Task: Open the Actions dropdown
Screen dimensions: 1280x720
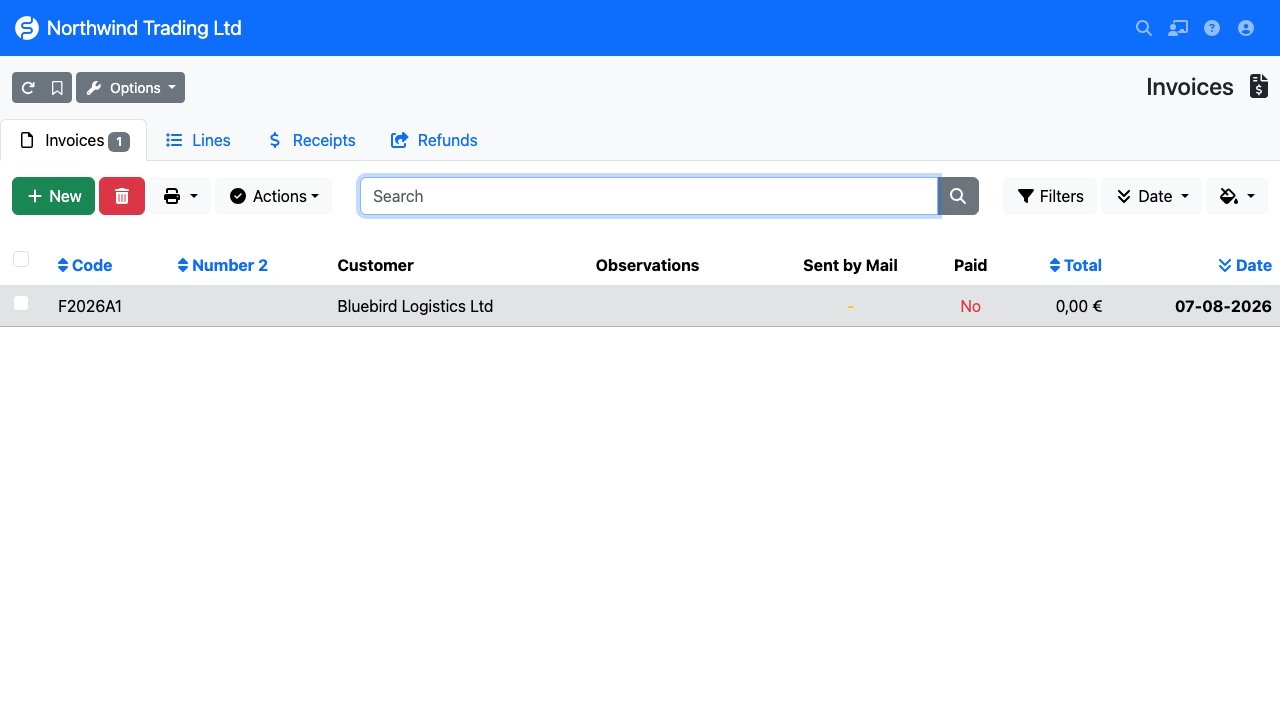Action: [274, 196]
